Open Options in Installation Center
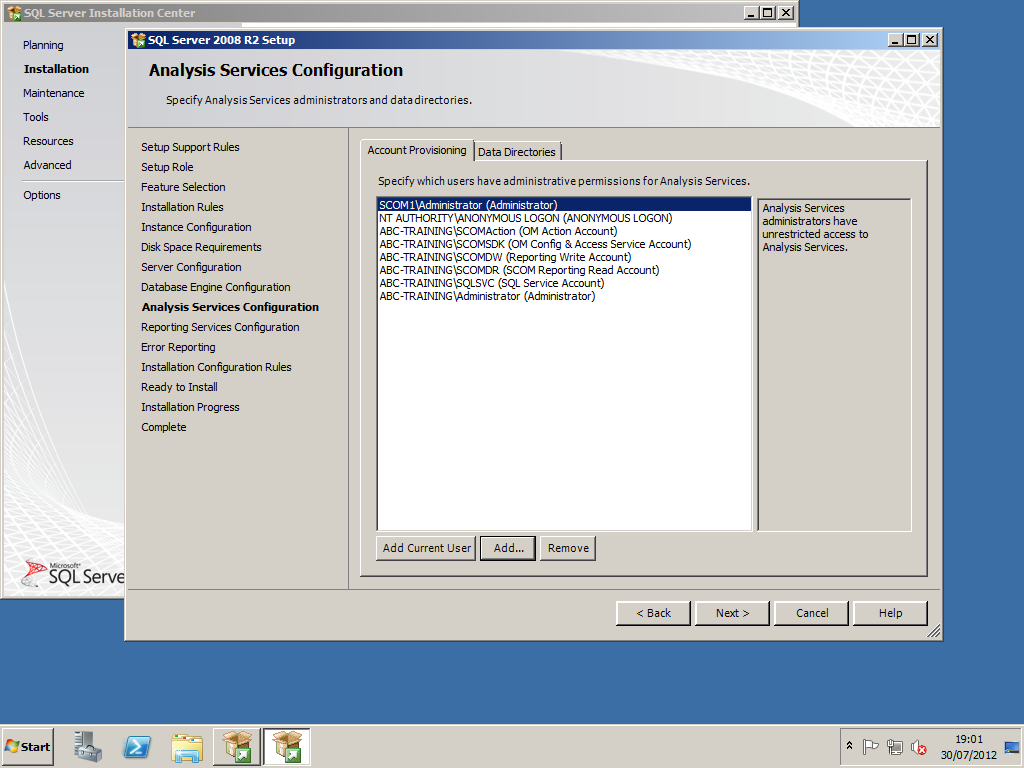This screenshot has height=768, width=1024. [x=42, y=195]
